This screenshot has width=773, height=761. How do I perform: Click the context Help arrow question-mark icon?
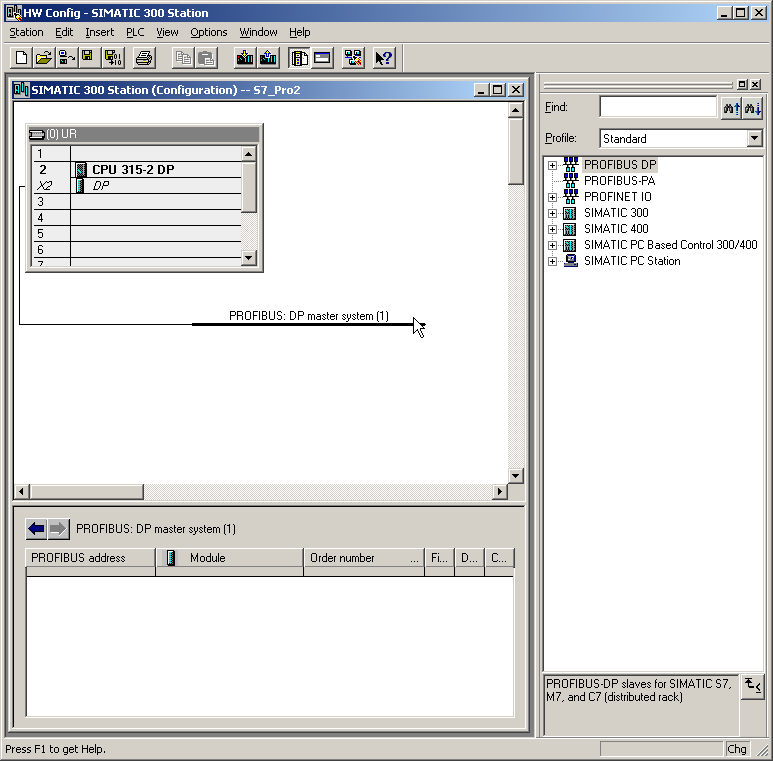coord(384,58)
